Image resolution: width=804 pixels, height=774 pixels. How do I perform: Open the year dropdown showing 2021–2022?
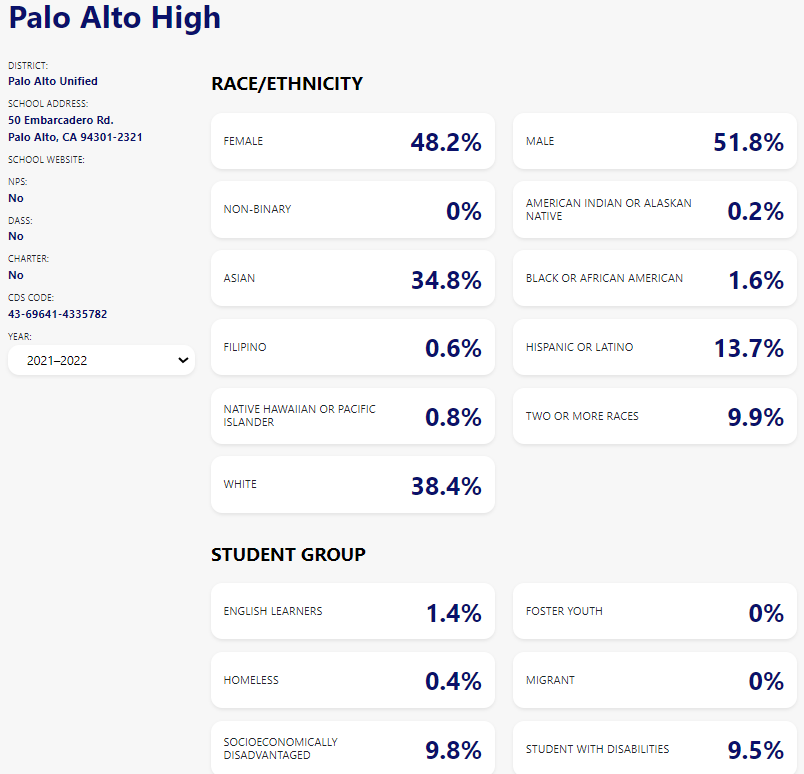(101, 360)
